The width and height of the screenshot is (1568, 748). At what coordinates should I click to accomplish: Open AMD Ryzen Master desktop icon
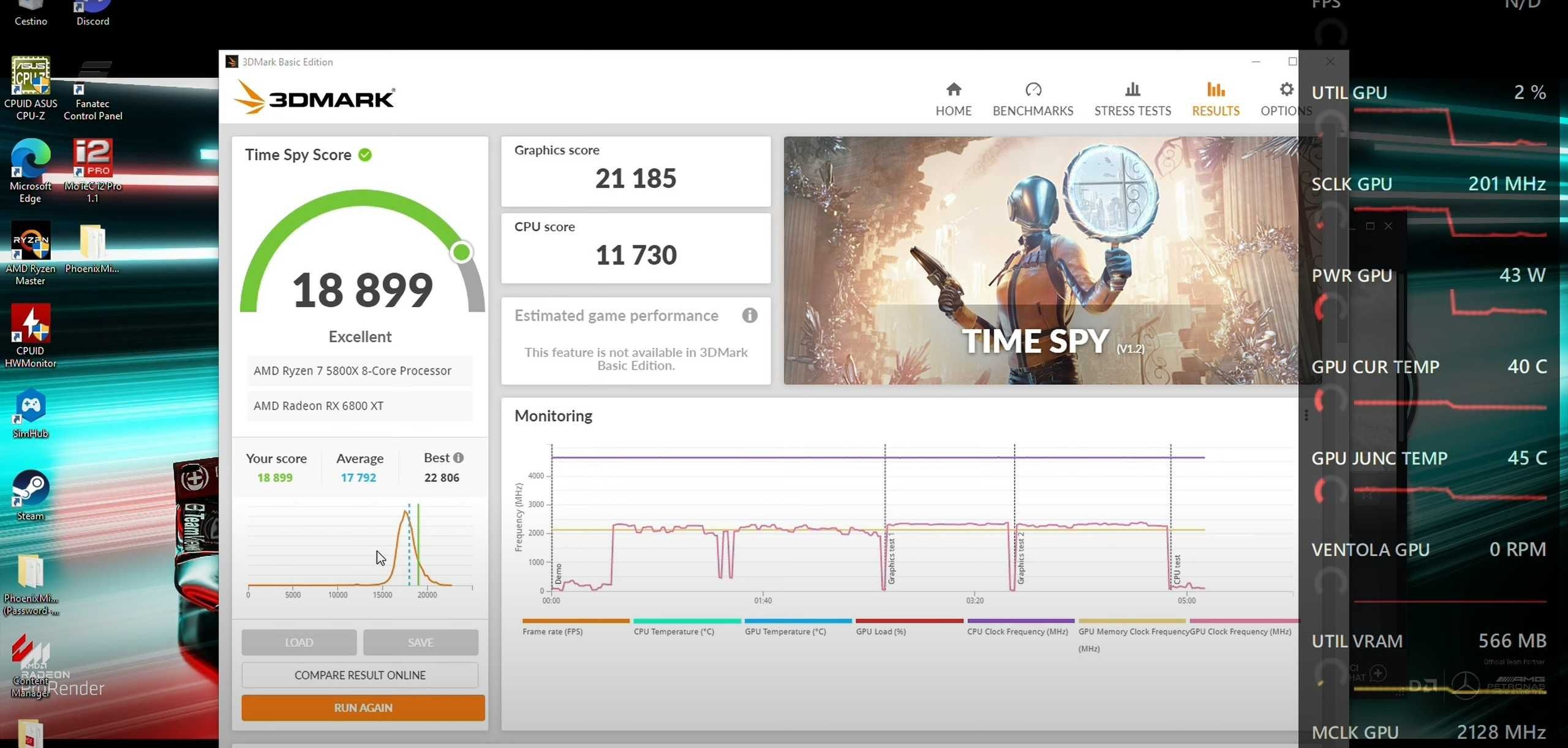click(x=31, y=254)
